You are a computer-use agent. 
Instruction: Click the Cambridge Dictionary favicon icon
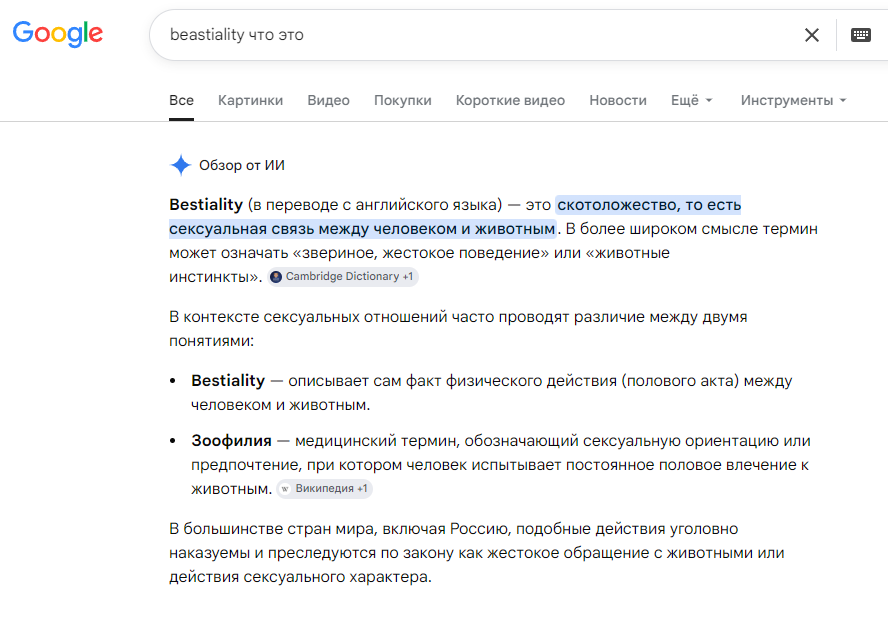coord(276,277)
